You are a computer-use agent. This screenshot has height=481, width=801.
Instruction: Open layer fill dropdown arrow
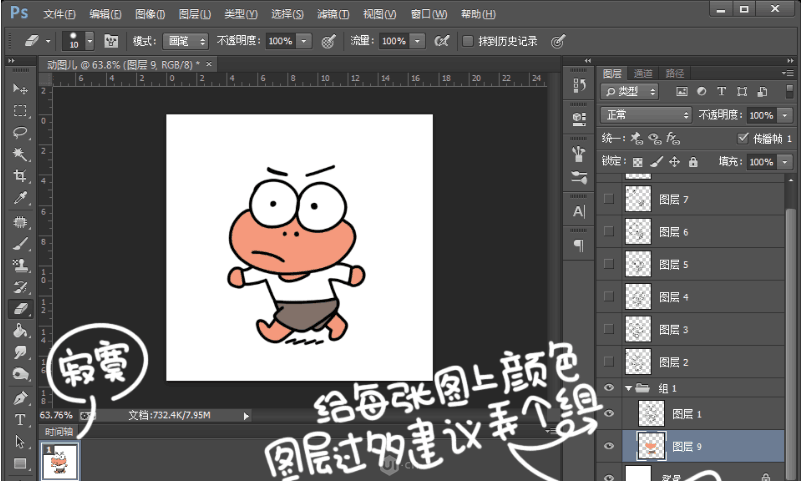pos(785,162)
